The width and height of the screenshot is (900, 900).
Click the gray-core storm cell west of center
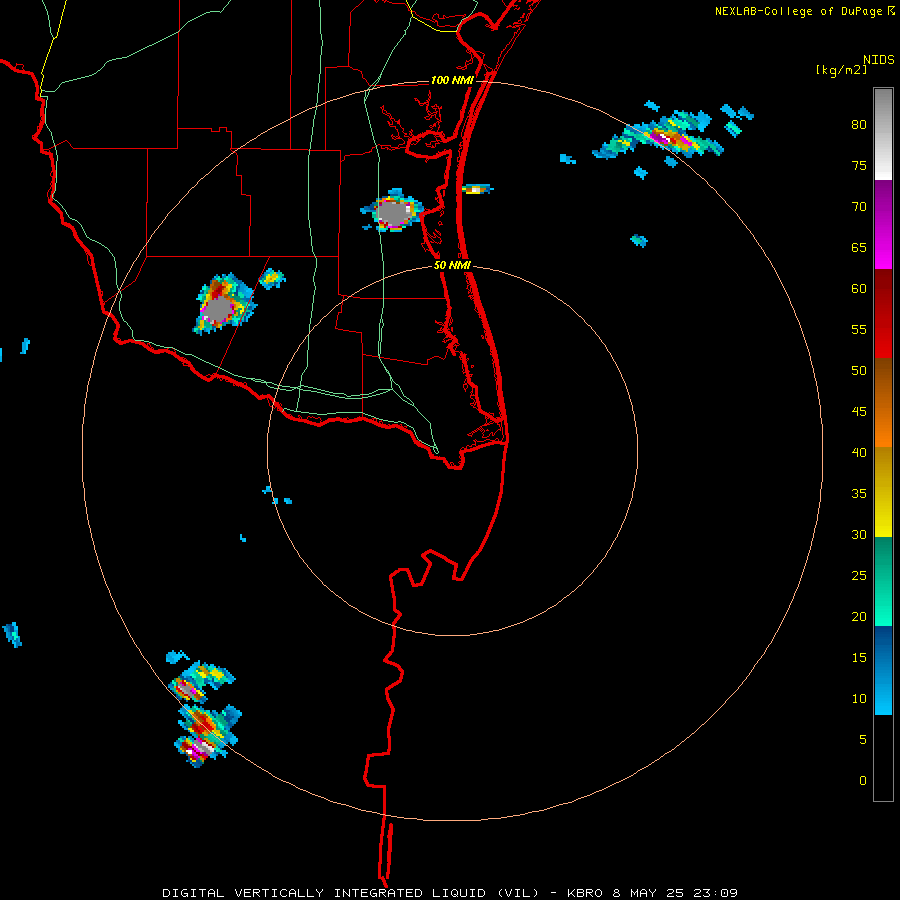pyautogui.click(x=224, y=304)
